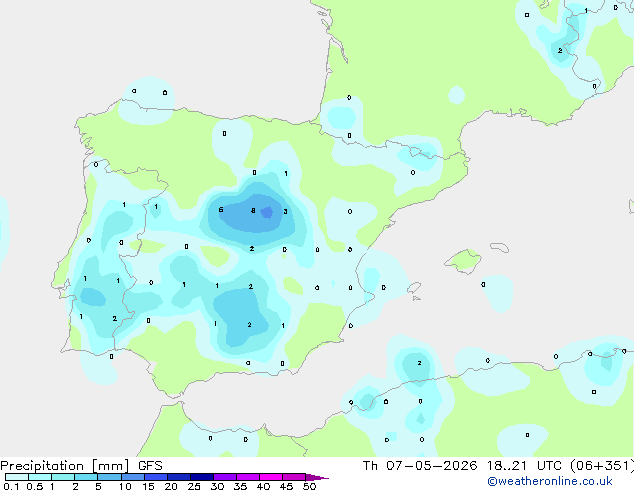
Task: Click the "6" precipitation value on the map
Action: (221, 209)
